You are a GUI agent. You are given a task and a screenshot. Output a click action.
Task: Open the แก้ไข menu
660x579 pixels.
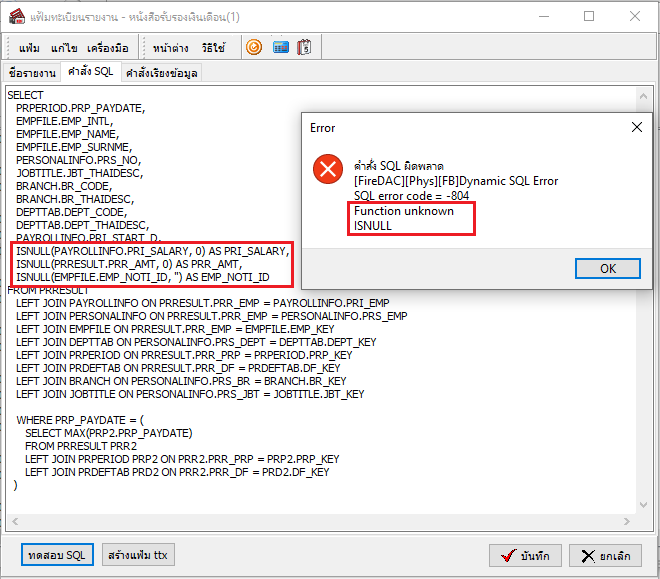point(64,48)
